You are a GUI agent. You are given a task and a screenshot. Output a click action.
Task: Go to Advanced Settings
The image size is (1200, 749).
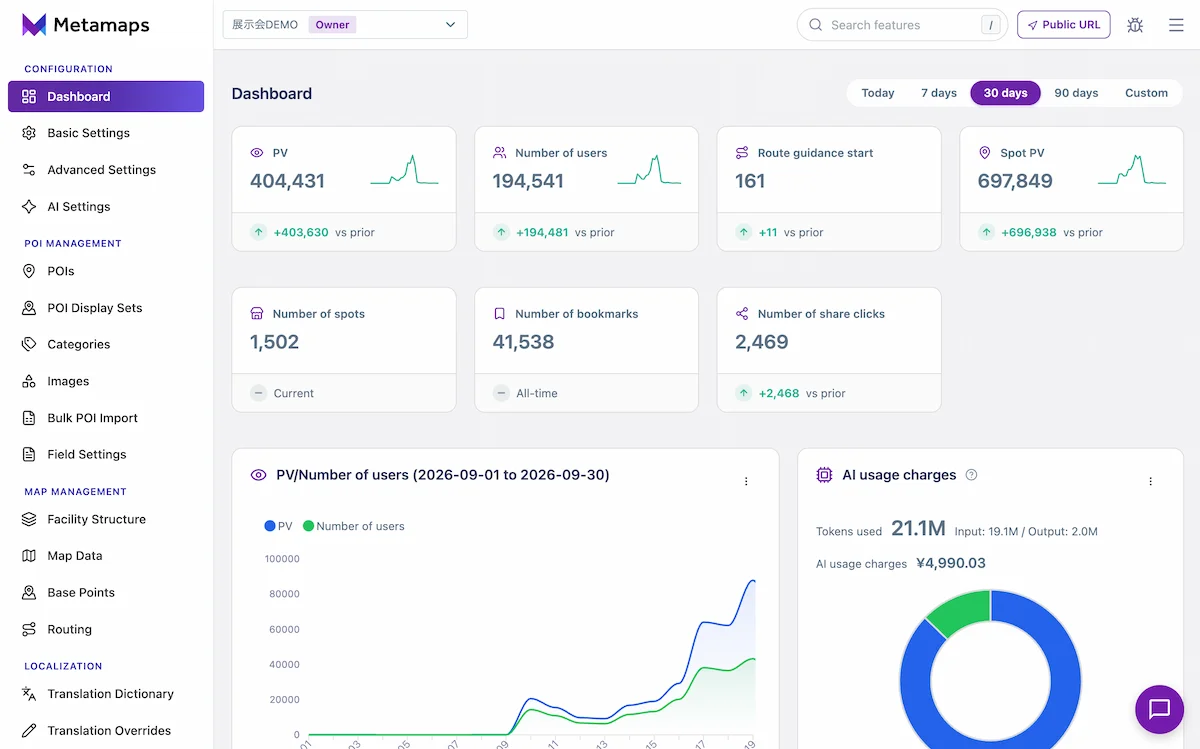point(106,170)
